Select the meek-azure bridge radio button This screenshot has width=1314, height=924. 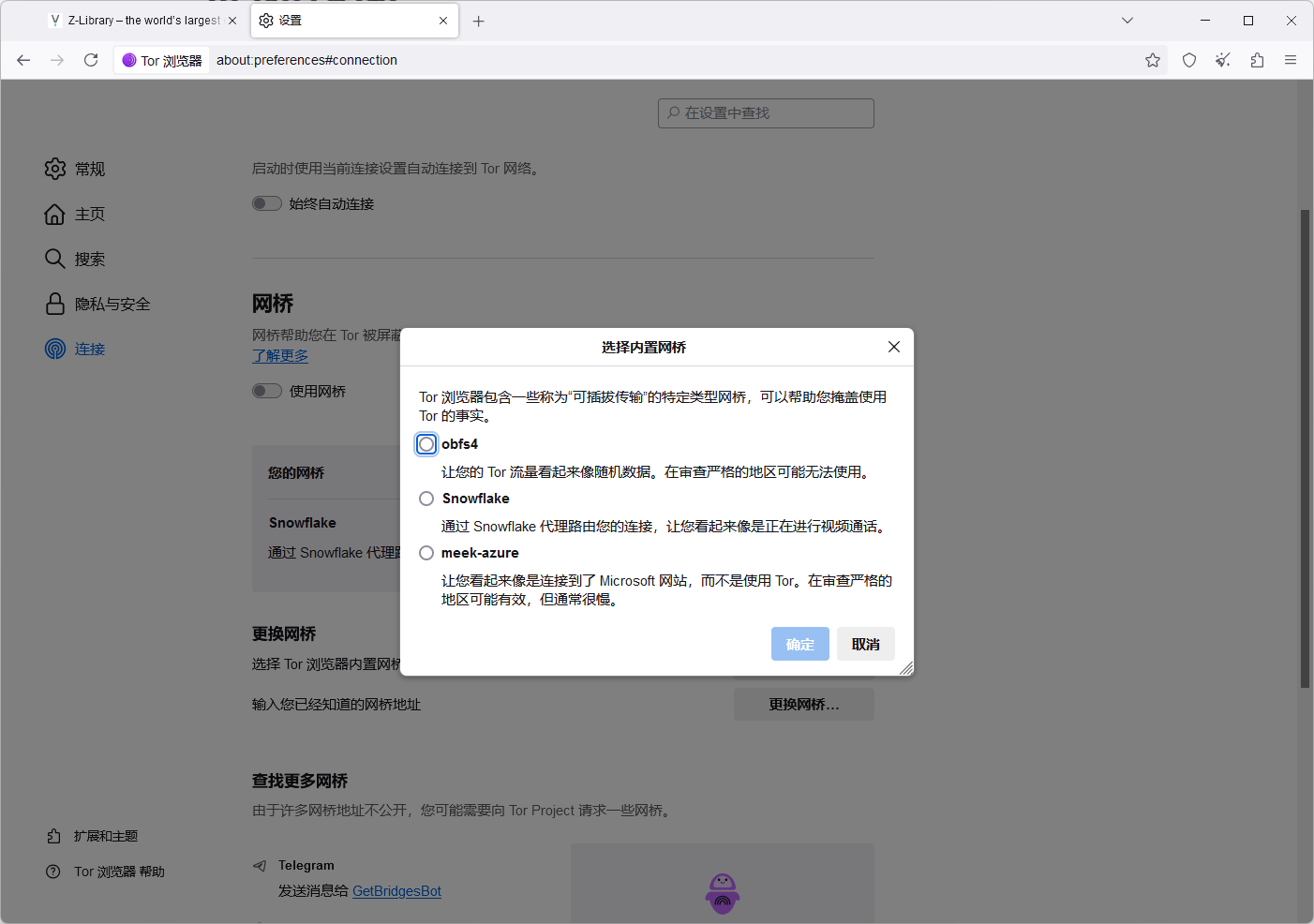click(x=426, y=553)
